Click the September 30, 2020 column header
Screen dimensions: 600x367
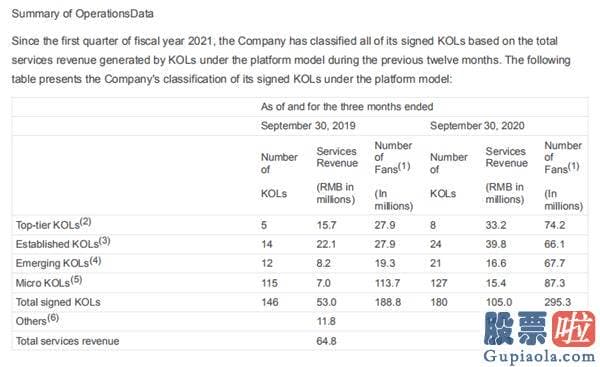477,126
